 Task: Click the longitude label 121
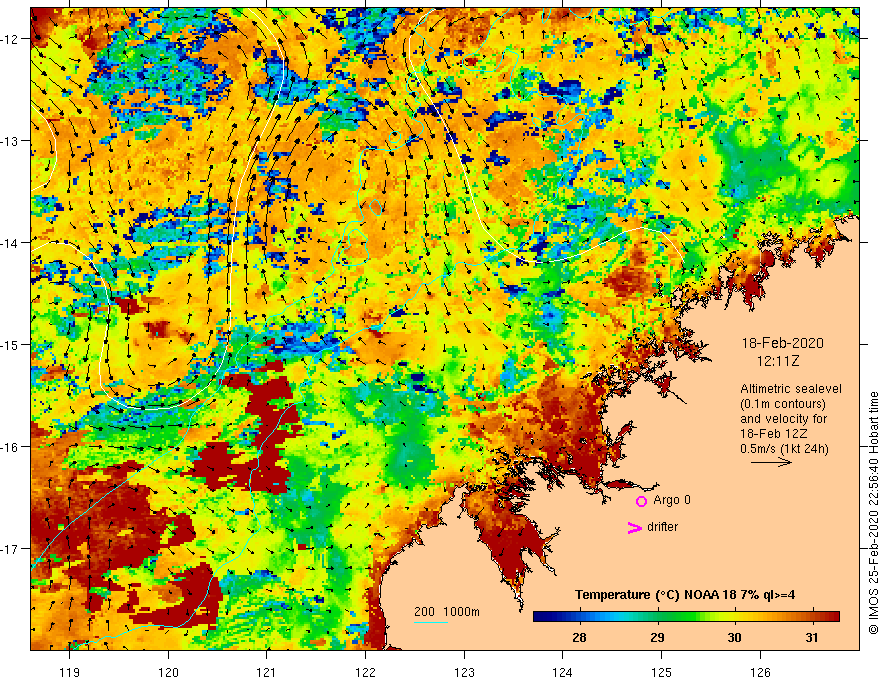pos(266,672)
